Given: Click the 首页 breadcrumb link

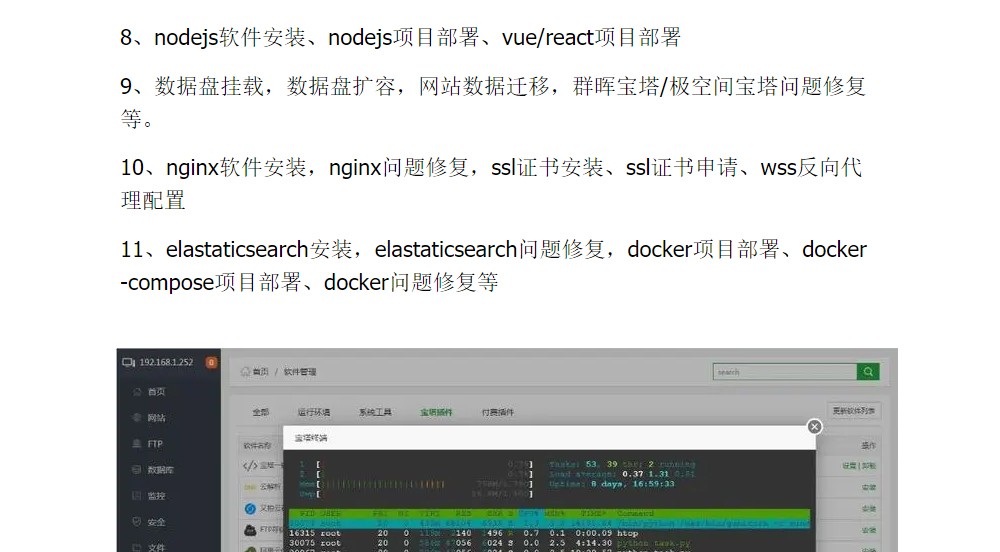Looking at the screenshot, I should [259, 372].
